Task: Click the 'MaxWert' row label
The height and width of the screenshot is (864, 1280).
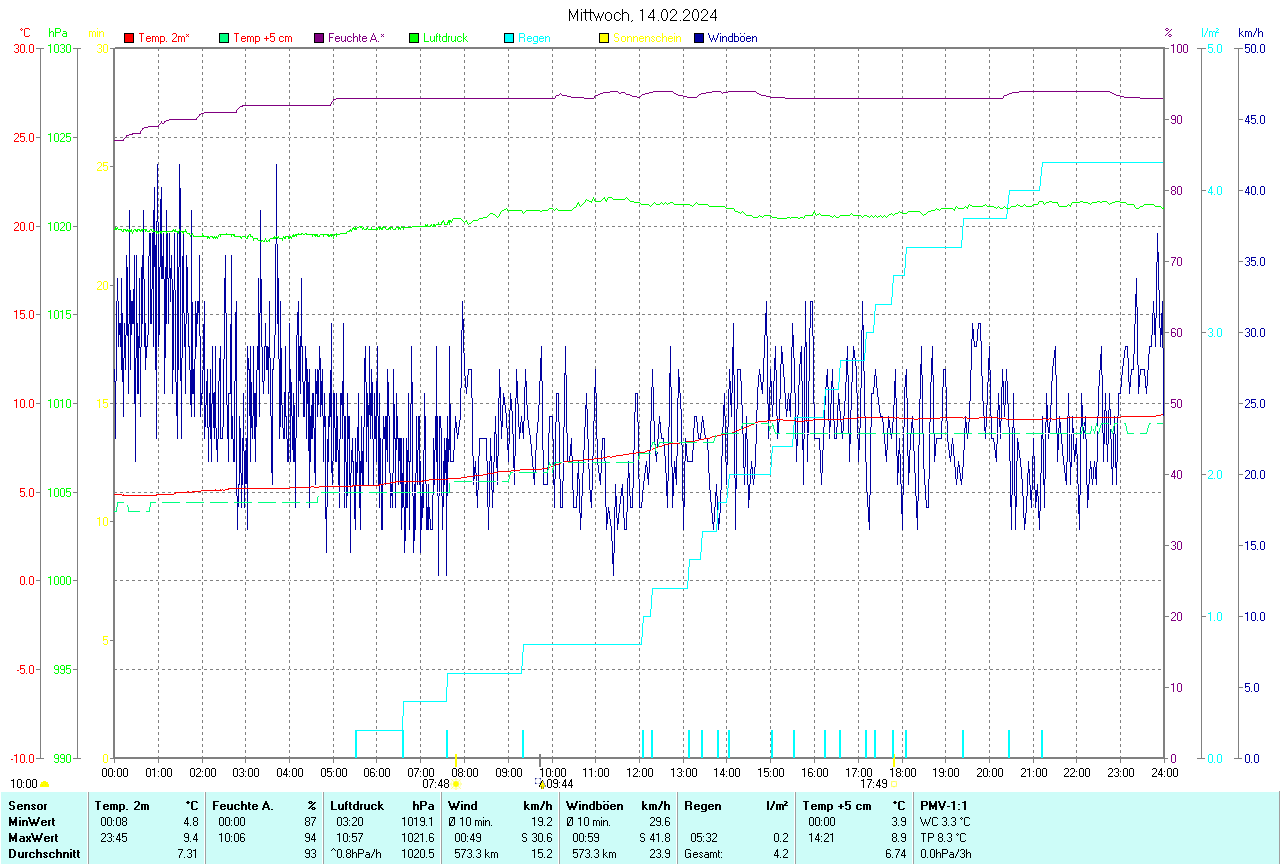Action: (x=31, y=837)
